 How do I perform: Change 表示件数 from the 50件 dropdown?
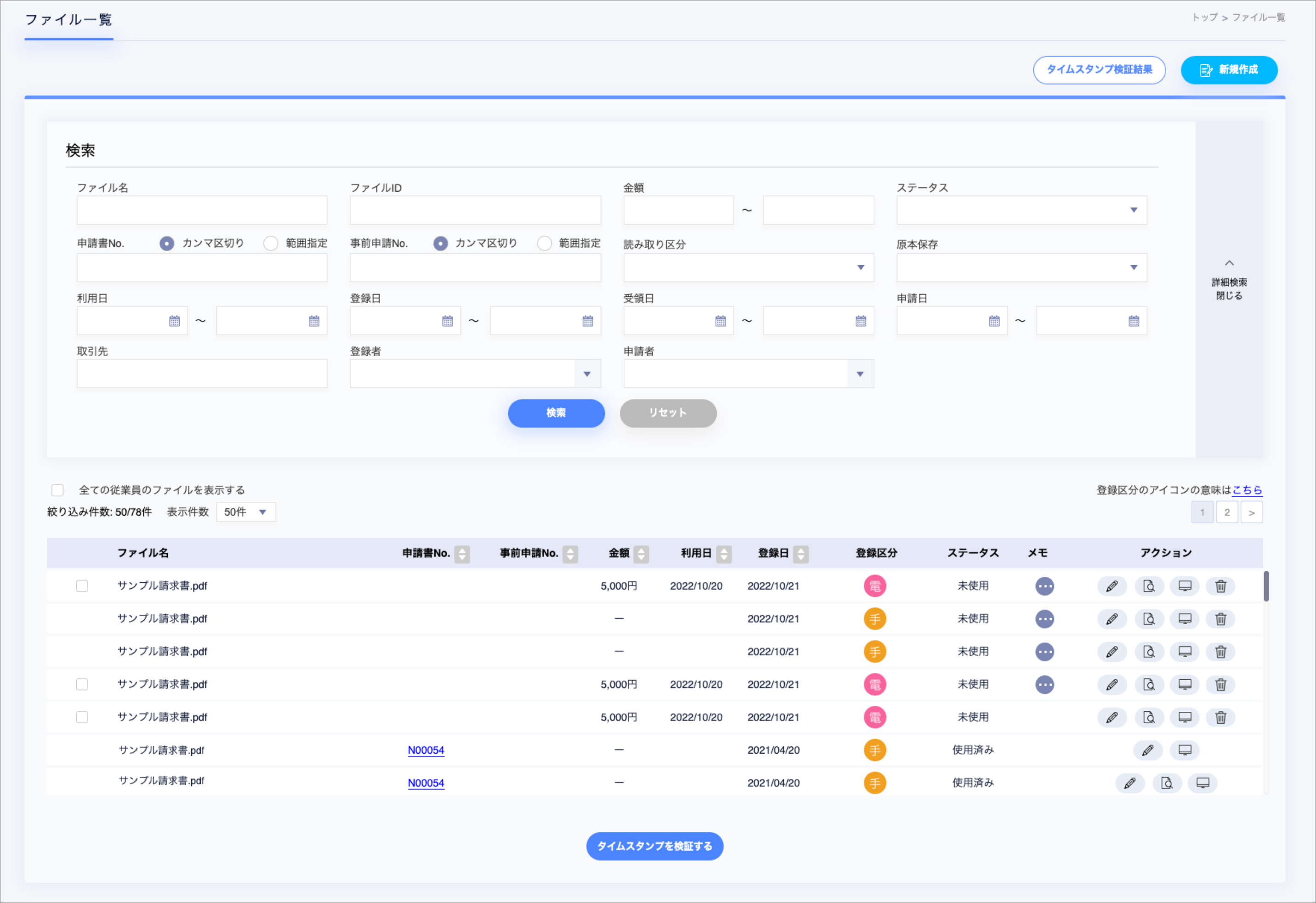[x=246, y=512]
